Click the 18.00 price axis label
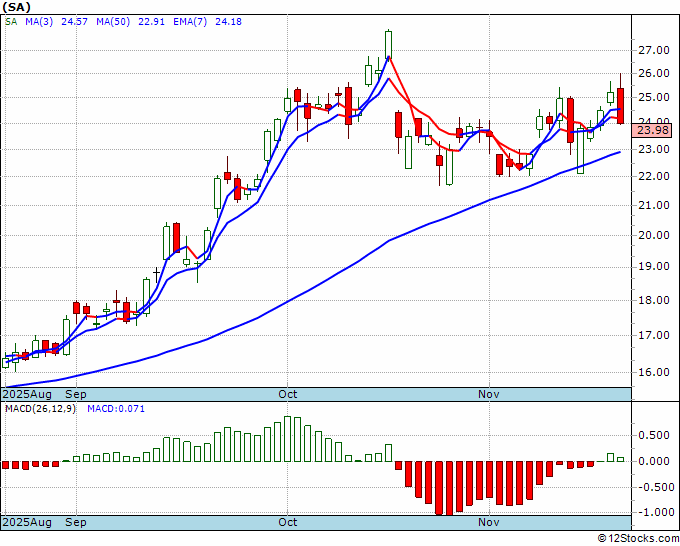The width and height of the screenshot is (680, 546). point(654,300)
